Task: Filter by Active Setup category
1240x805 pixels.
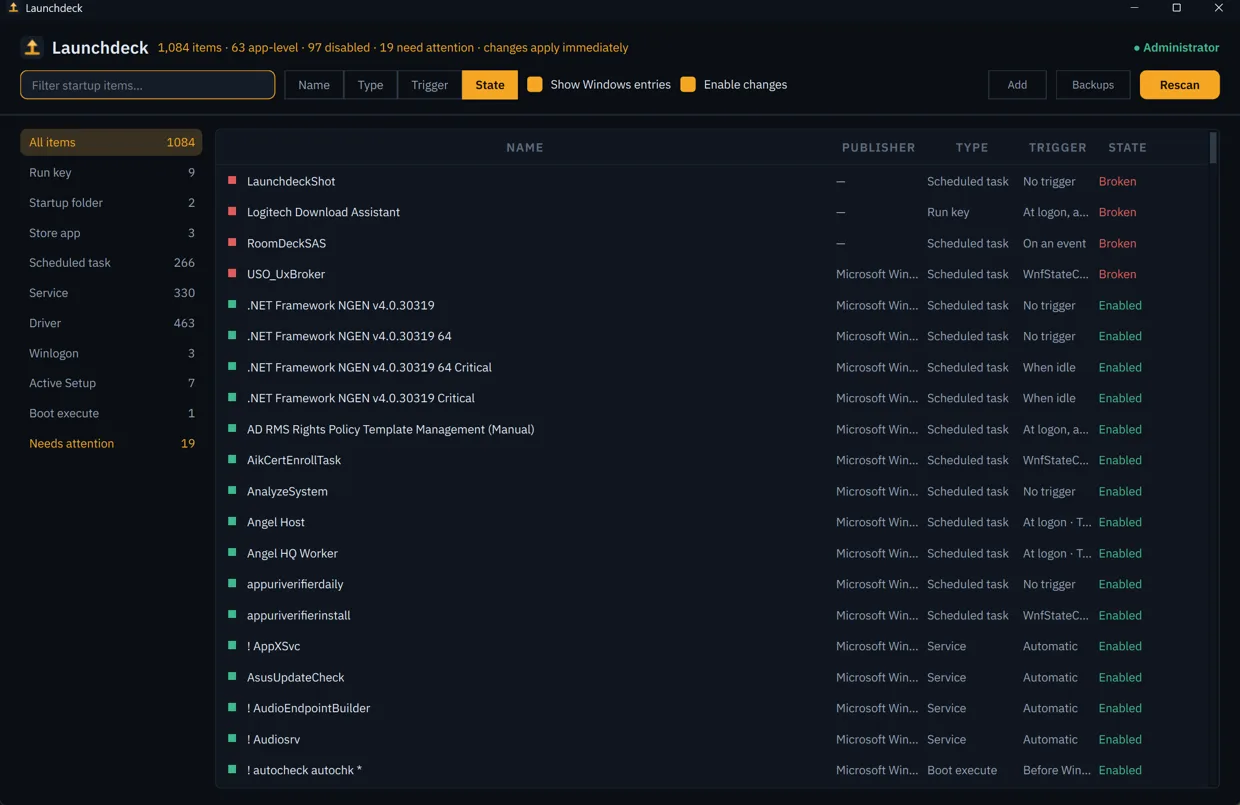Action: coord(111,383)
